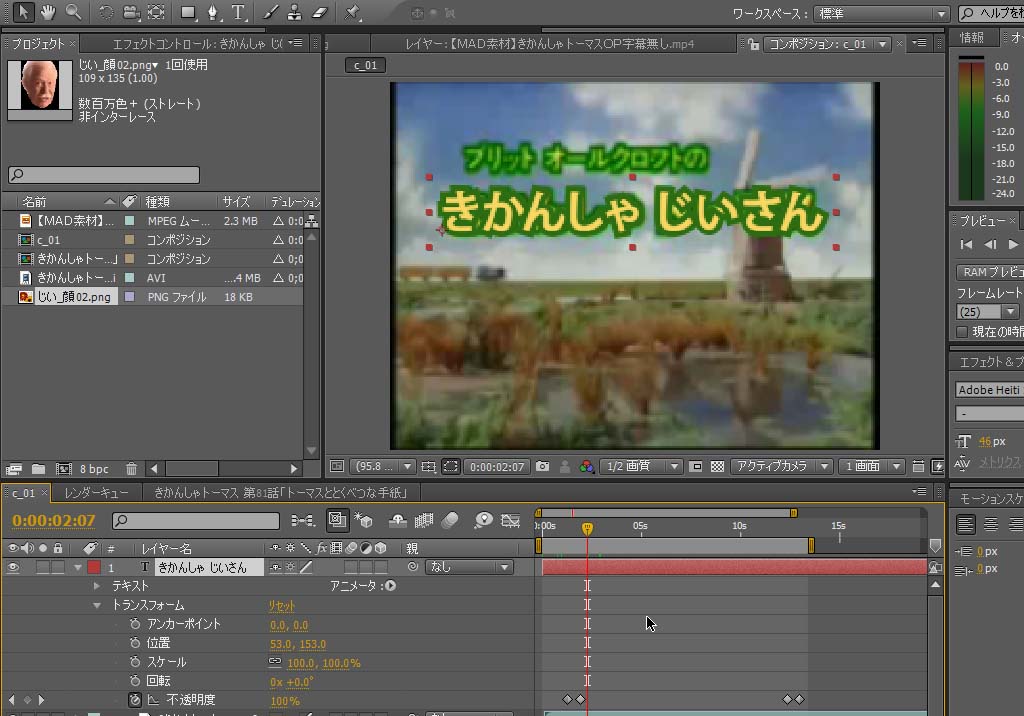Viewport: 1024px width, 716px height.
Task: Expand the テキスト property group
Action: [97, 586]
